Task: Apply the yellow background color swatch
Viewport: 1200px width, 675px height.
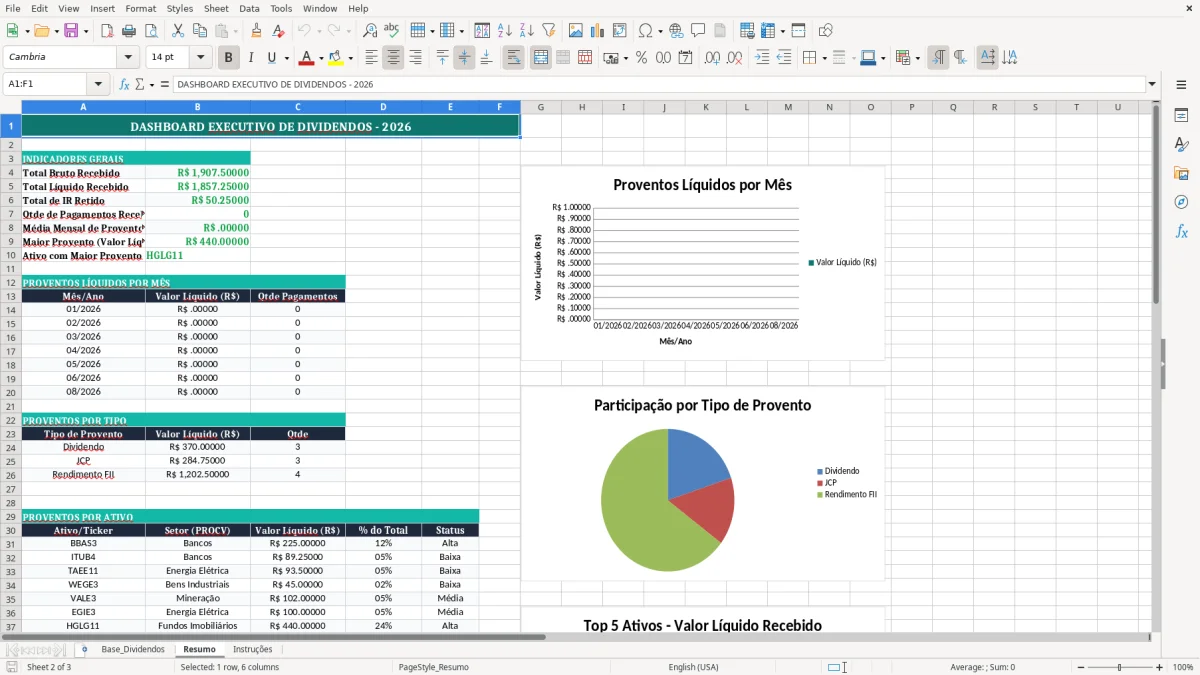Action: click(335, 58)
